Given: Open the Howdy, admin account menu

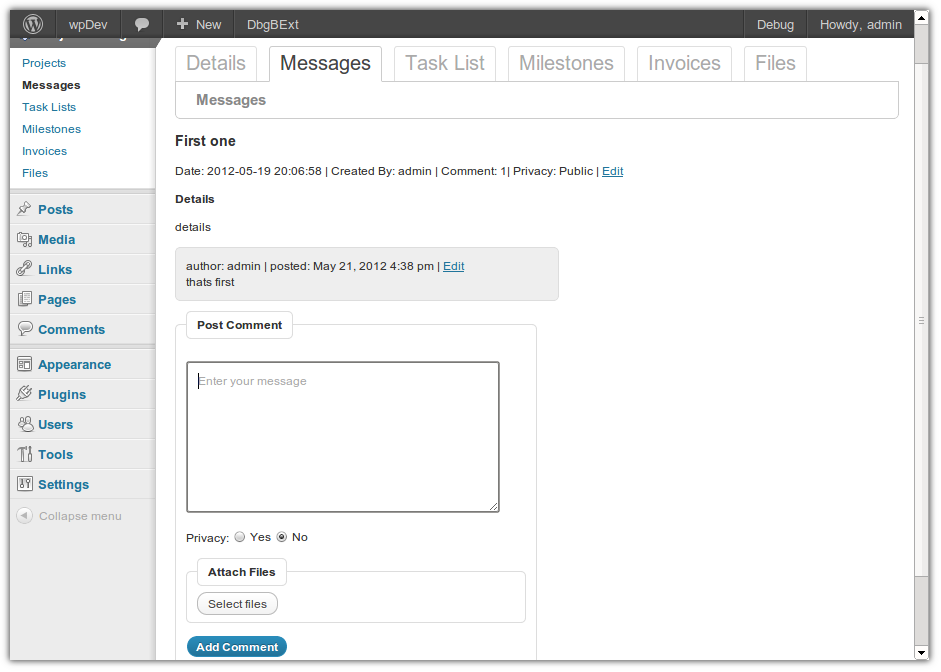Looking at the screenshot, I should click(860, 24).
